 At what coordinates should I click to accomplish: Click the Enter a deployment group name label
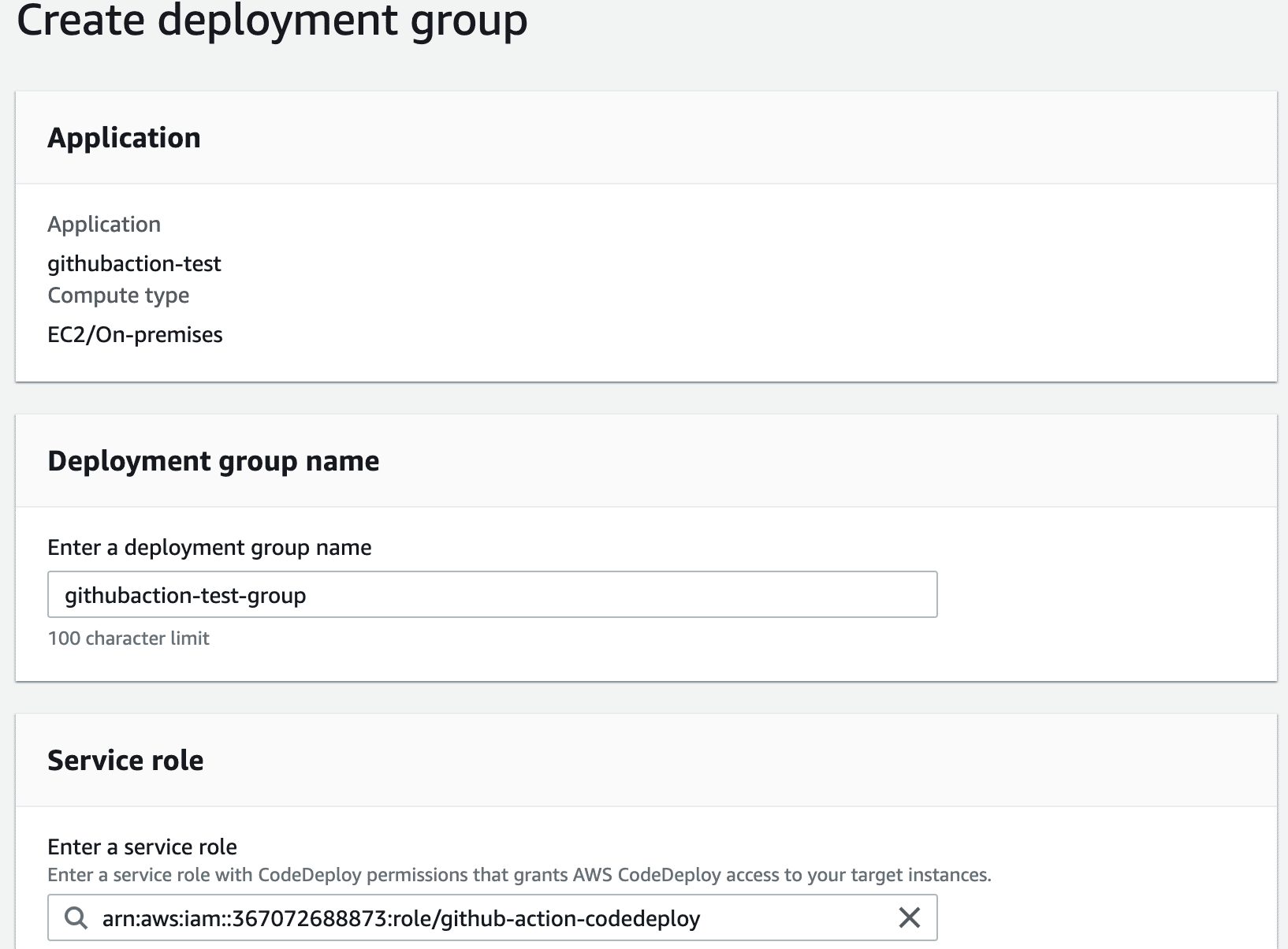[210, 547]
